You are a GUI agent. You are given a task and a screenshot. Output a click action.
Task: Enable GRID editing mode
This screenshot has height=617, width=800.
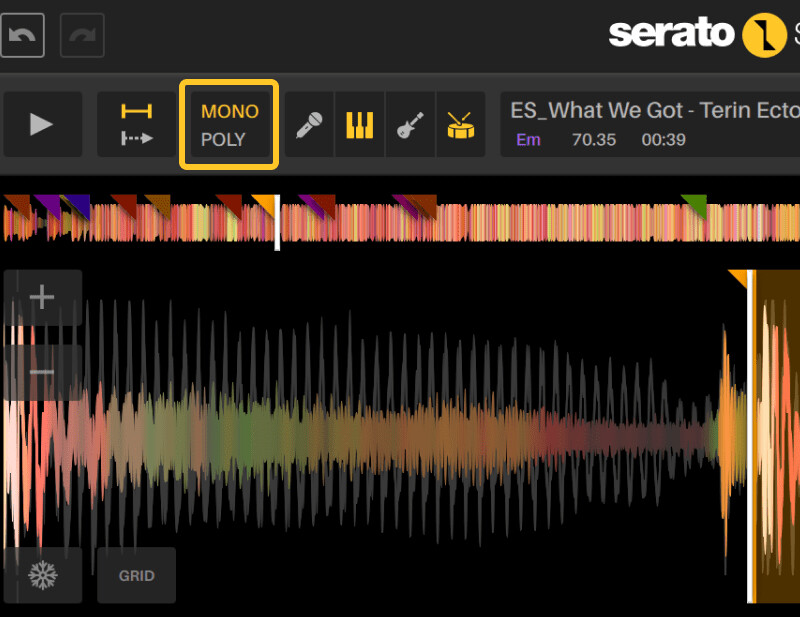(x=136, y=575)
